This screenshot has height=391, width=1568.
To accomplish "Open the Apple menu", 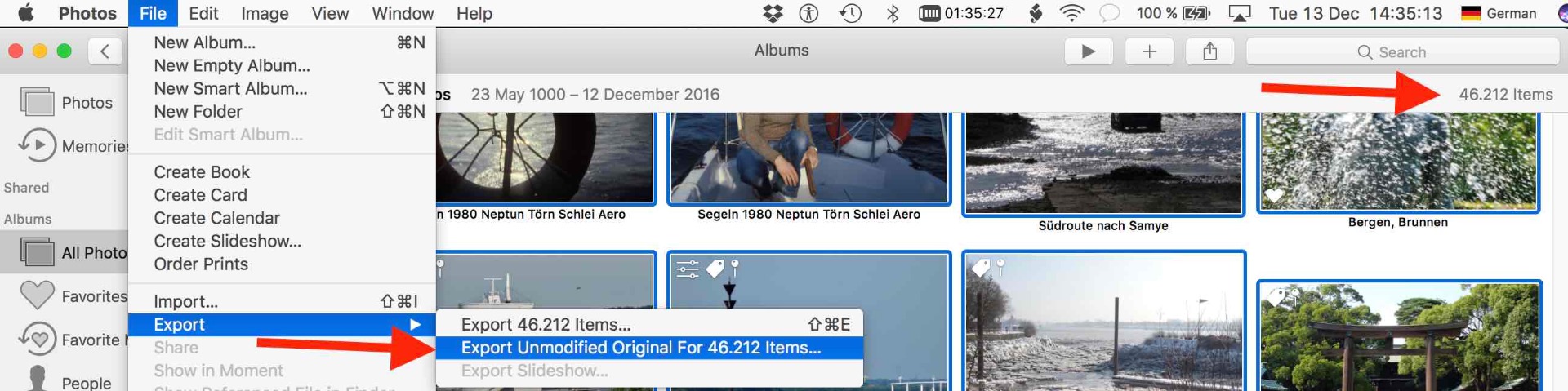I will [26, 13].
